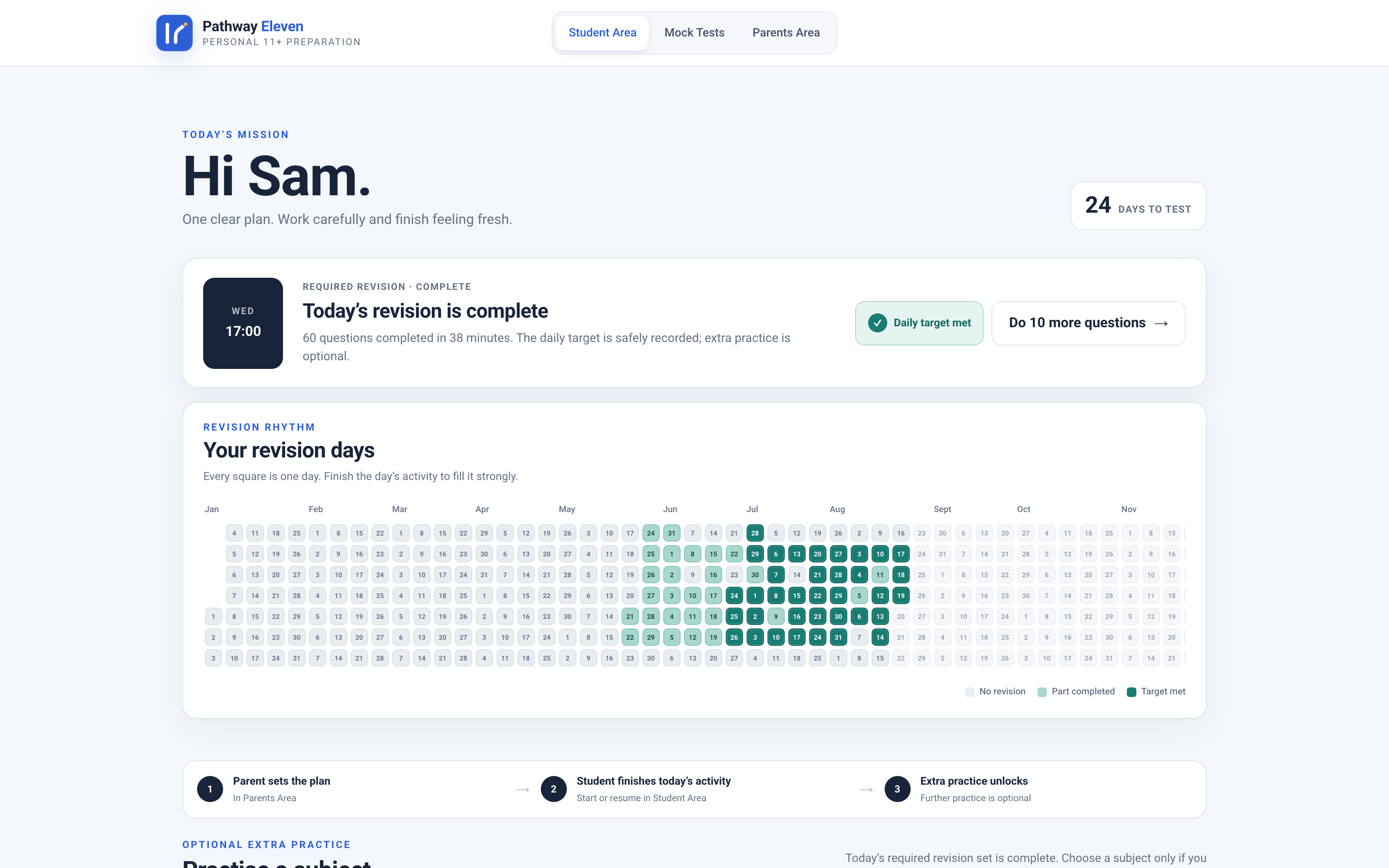Click step circle 1 for Parent sets the plan
1389x868 pixels.
tap(210, 789)
